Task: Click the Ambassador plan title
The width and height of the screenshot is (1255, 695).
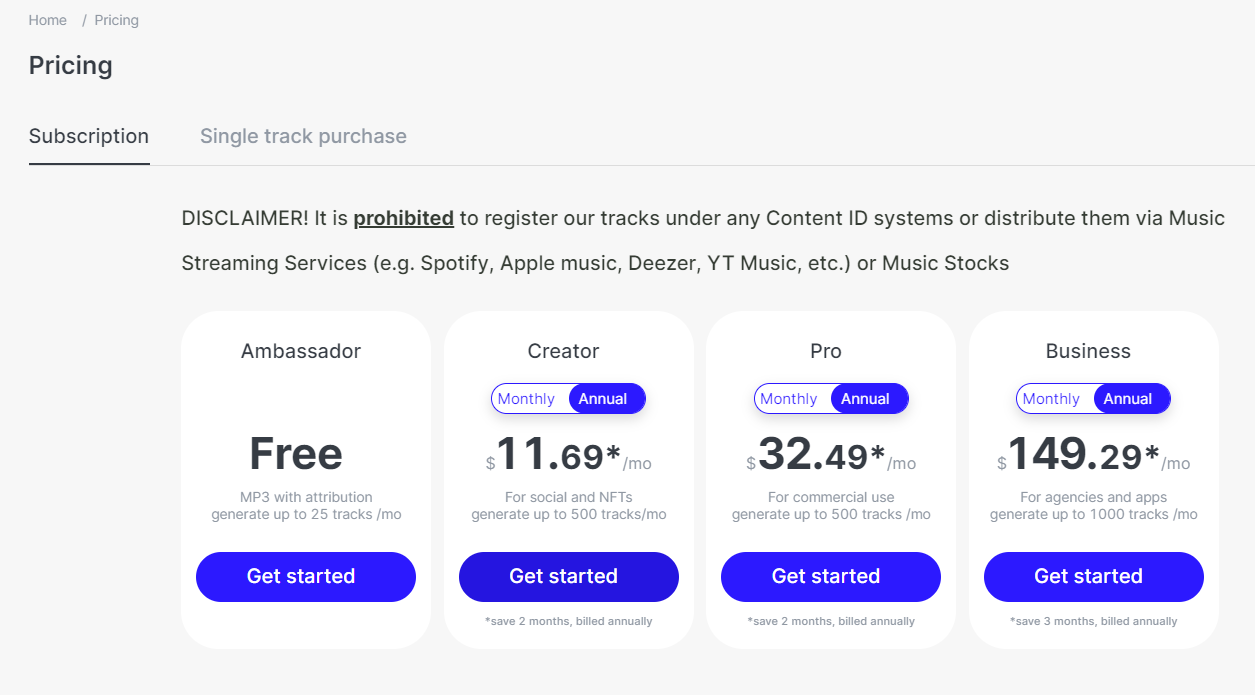Action: (301, 351)
